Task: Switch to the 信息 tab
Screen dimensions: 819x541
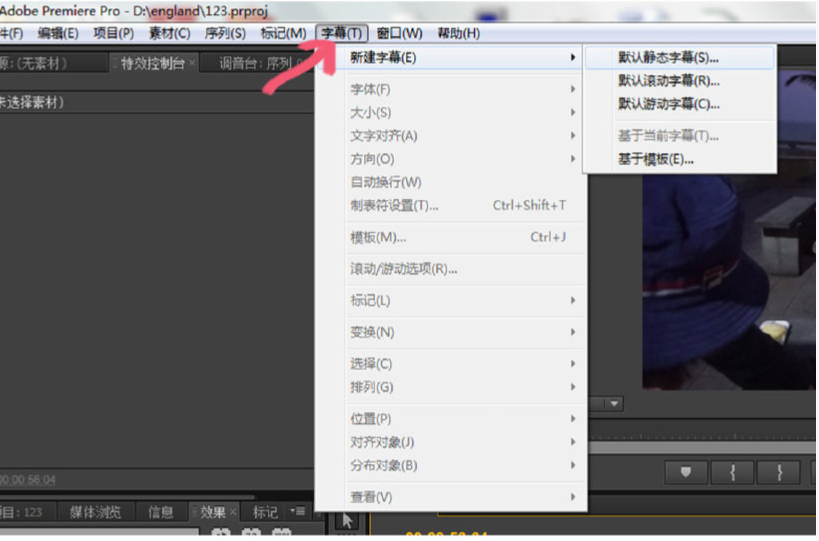Action: (x=160, y=512)
